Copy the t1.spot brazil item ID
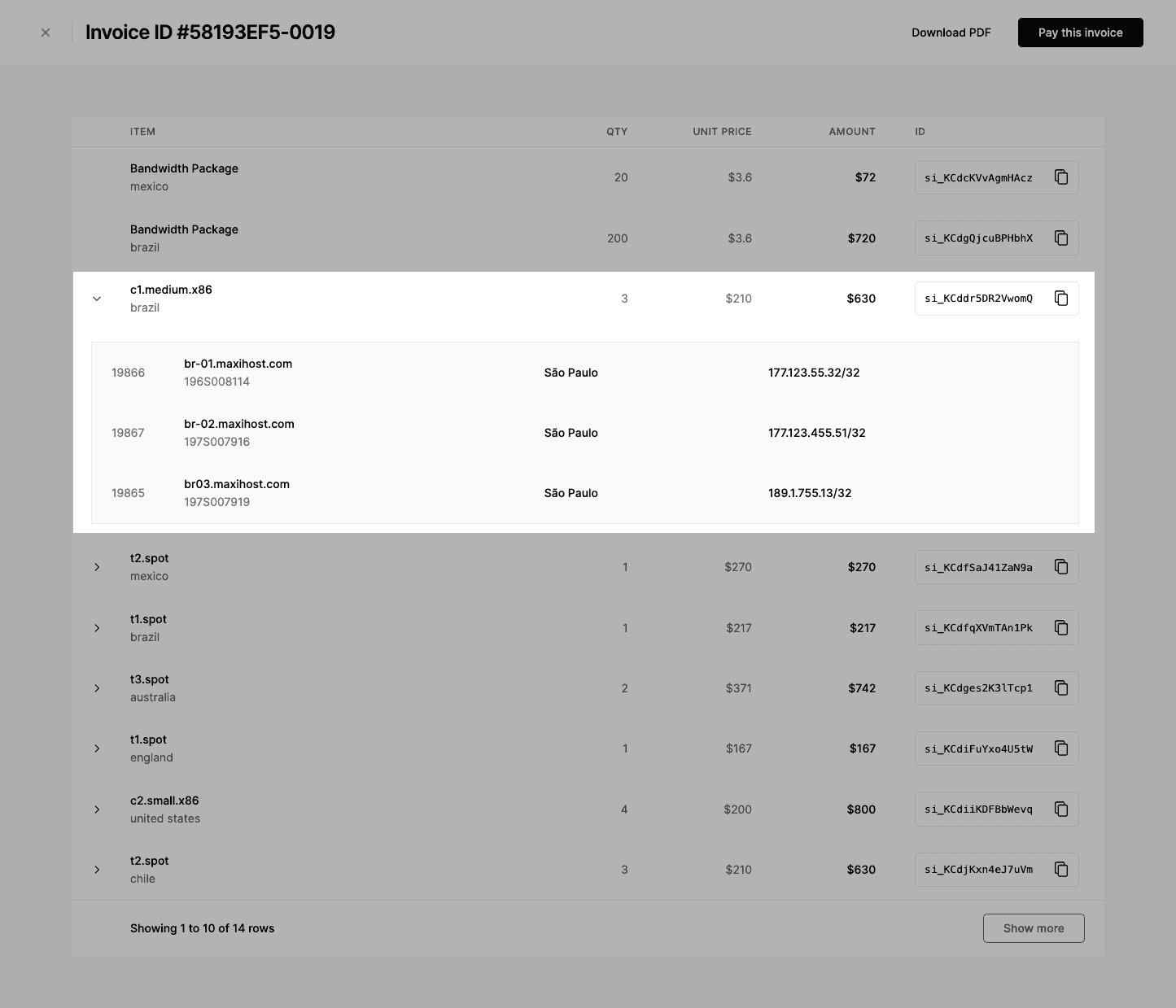Viewport: 1176px width, 1008px height. tap(1061, 627)
